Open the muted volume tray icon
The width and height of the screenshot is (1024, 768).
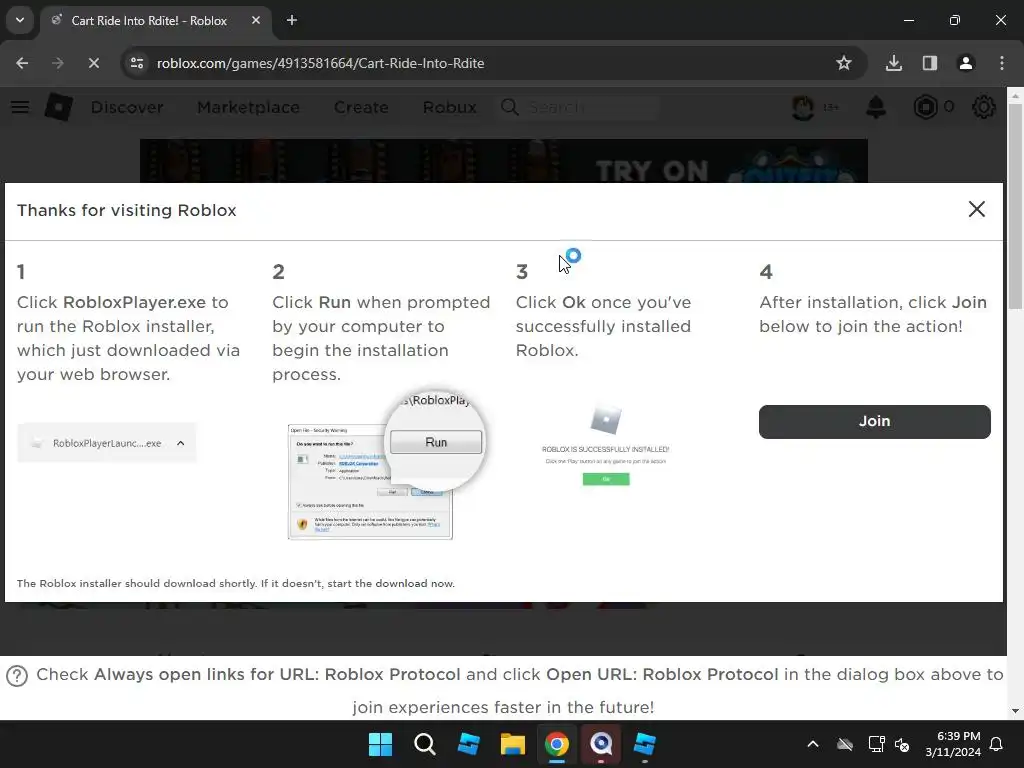point(902,744)
